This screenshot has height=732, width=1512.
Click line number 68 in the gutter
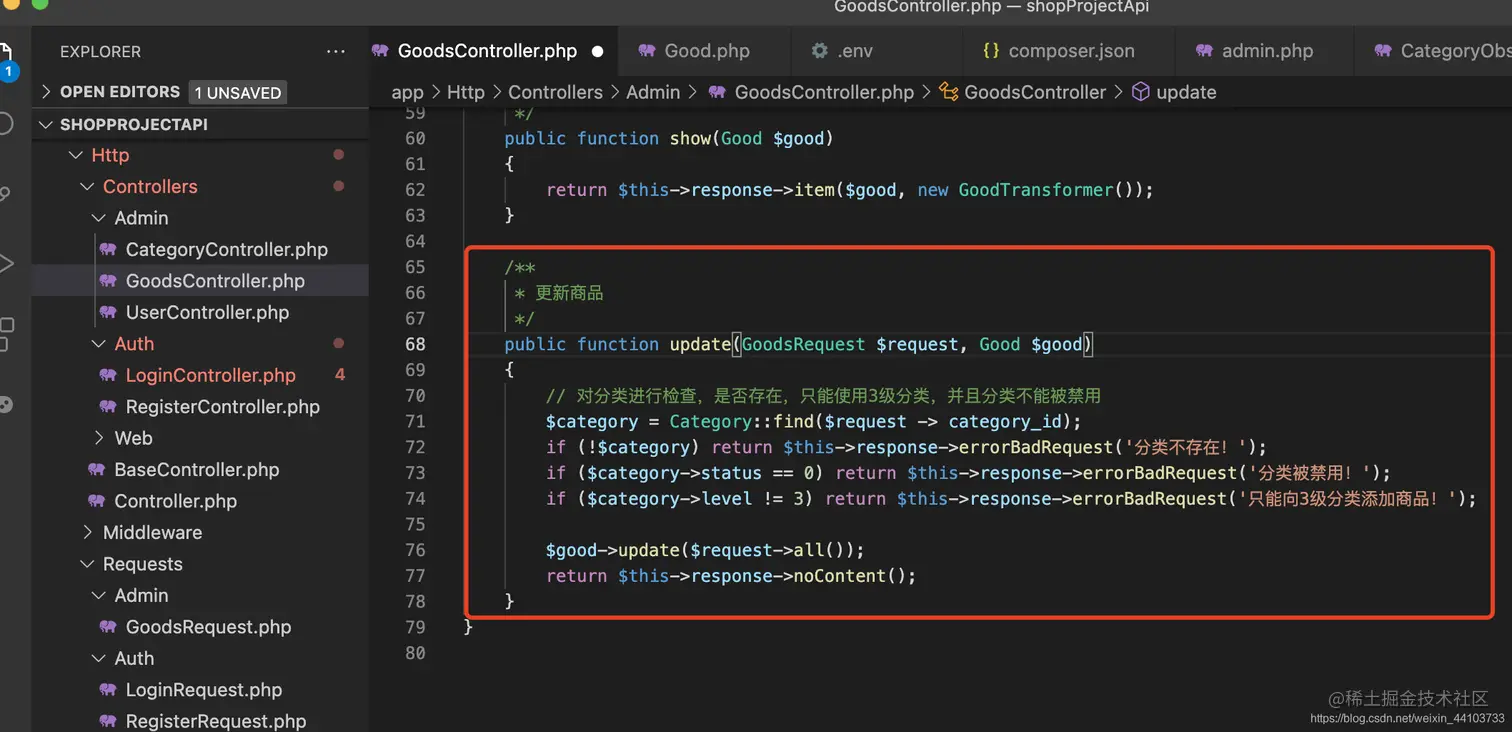click(414, 344)
